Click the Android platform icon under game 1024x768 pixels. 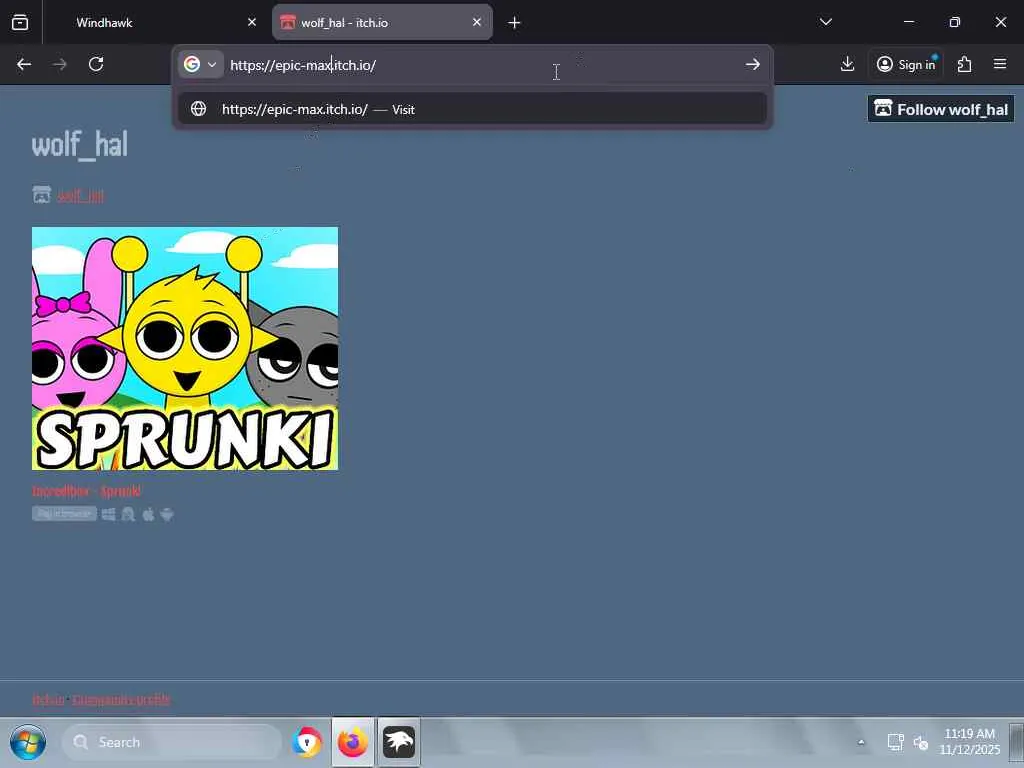click(x=167, y=514)
